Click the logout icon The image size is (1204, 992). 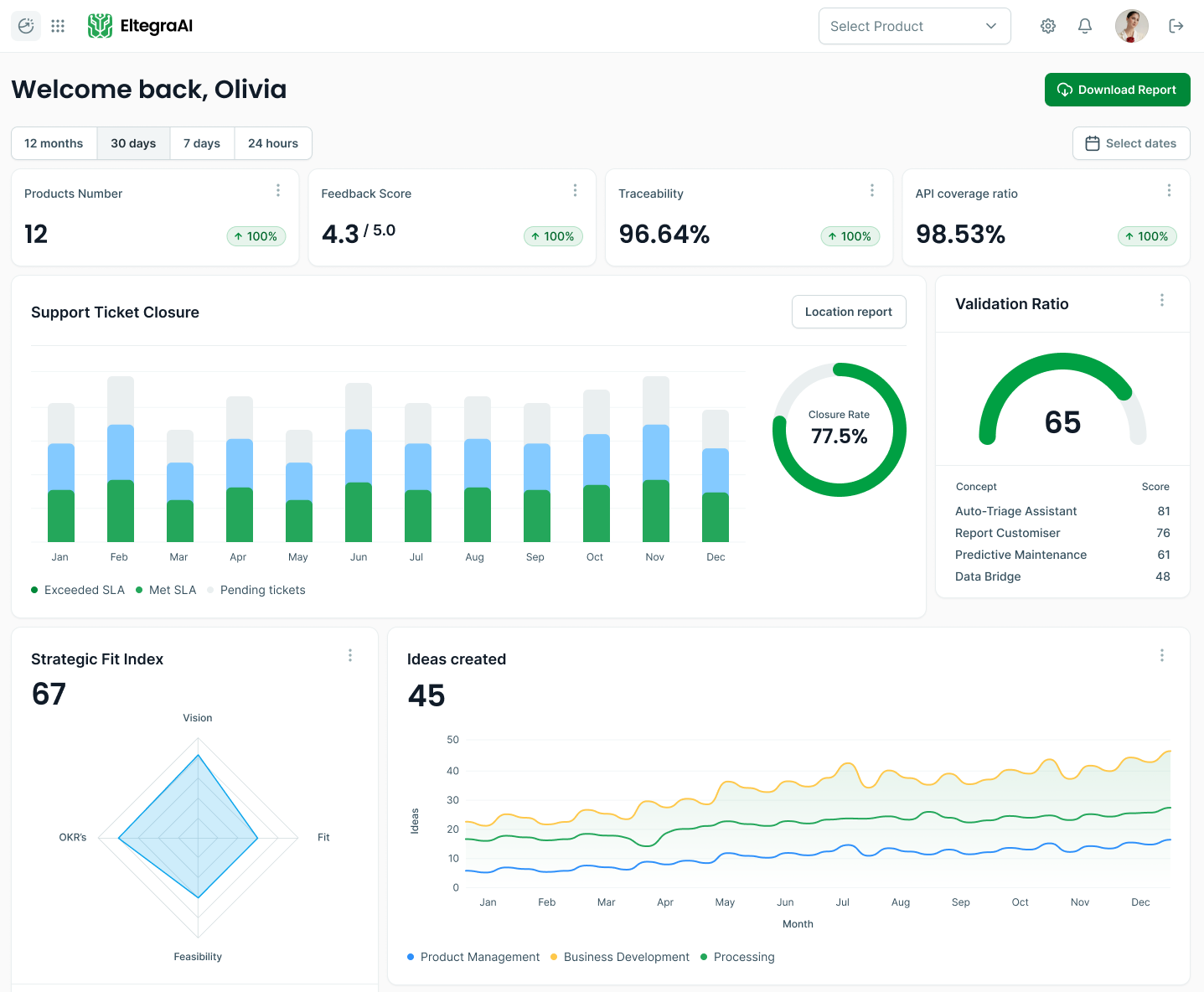tap(1176, 26)
